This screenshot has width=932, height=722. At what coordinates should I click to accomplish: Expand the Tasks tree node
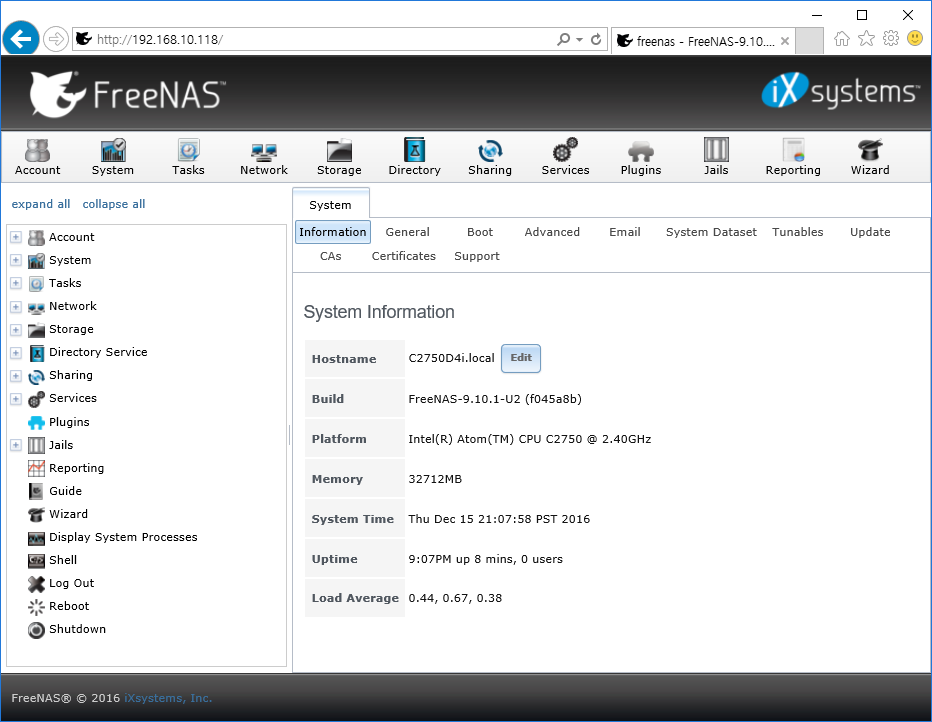[16, 283]
